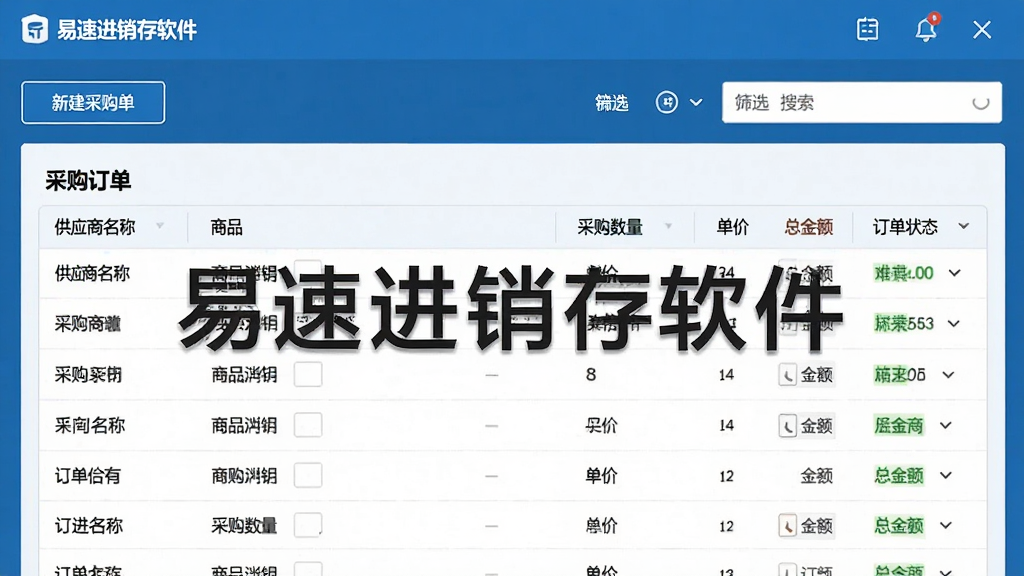
Task: Open the notification bell
Action: pos(926,29)
